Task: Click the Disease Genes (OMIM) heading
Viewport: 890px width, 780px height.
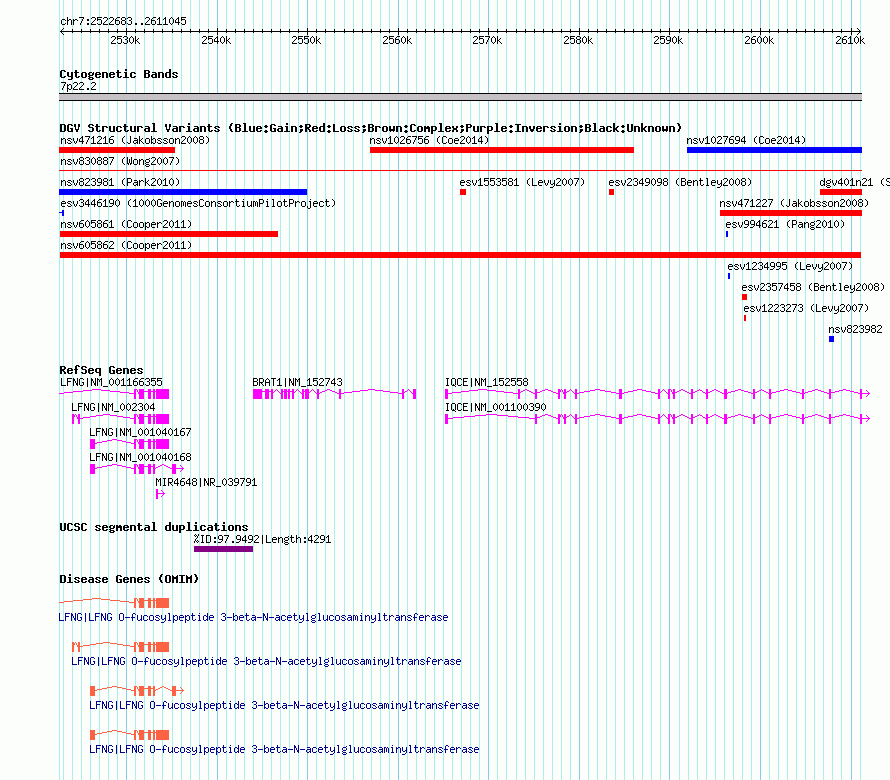Action: (x=129, y=579)
